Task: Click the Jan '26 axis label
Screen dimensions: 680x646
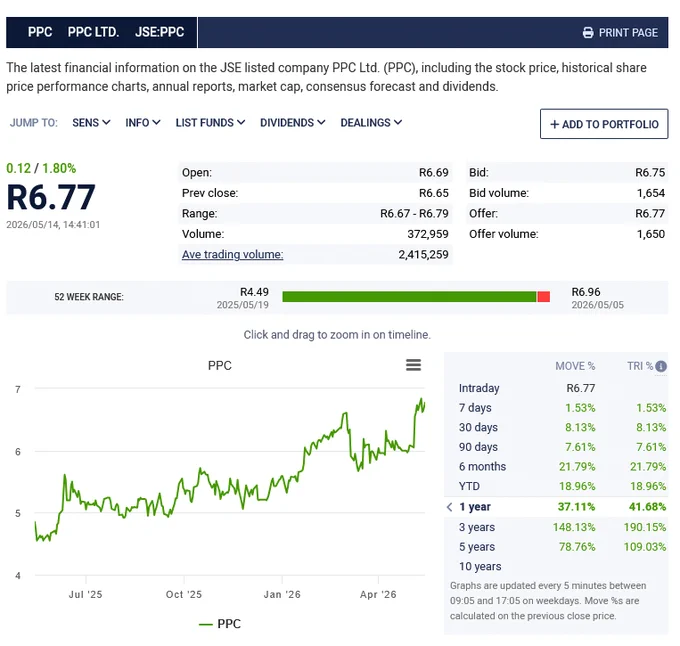Action: click(282, 594)
